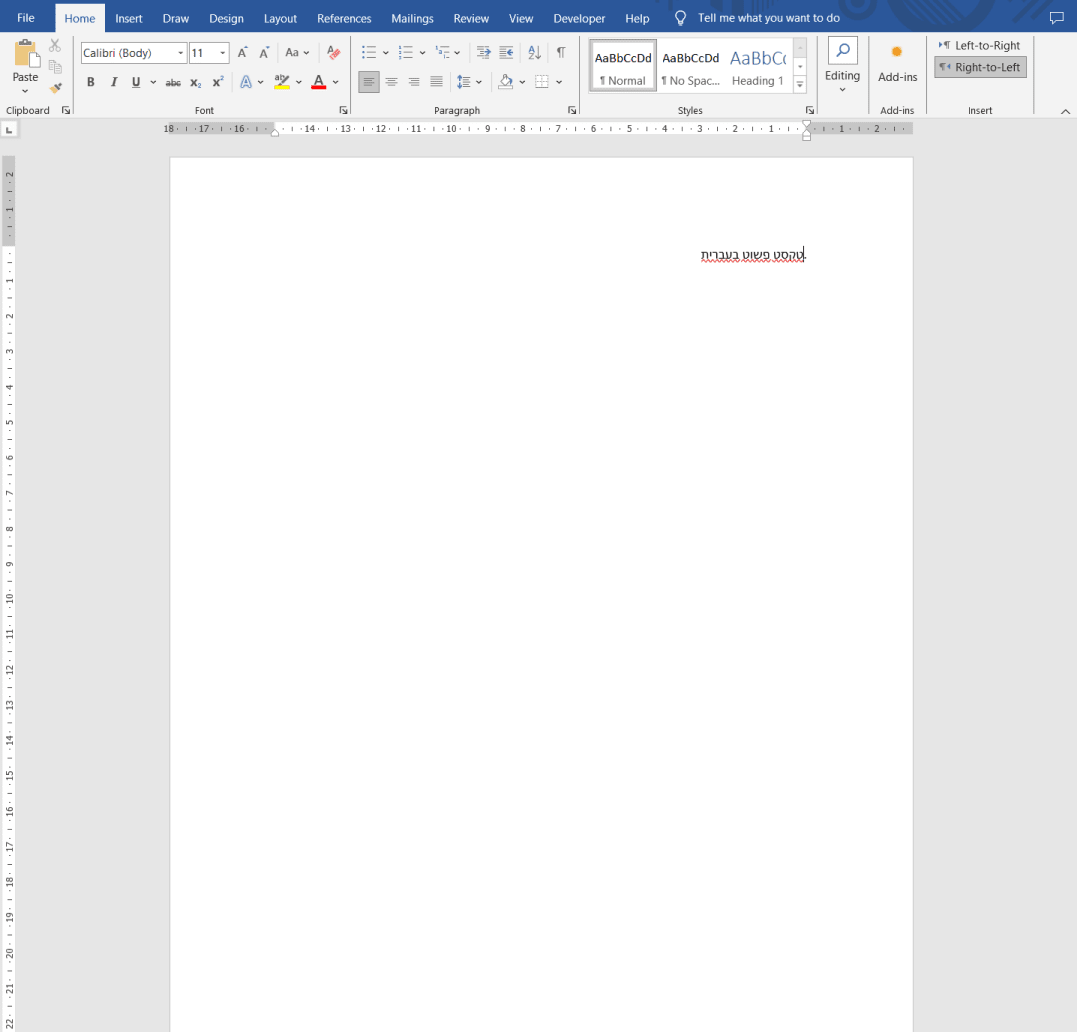Select the Format Painter brush
1077x1032 pixels.
point(55,88)
